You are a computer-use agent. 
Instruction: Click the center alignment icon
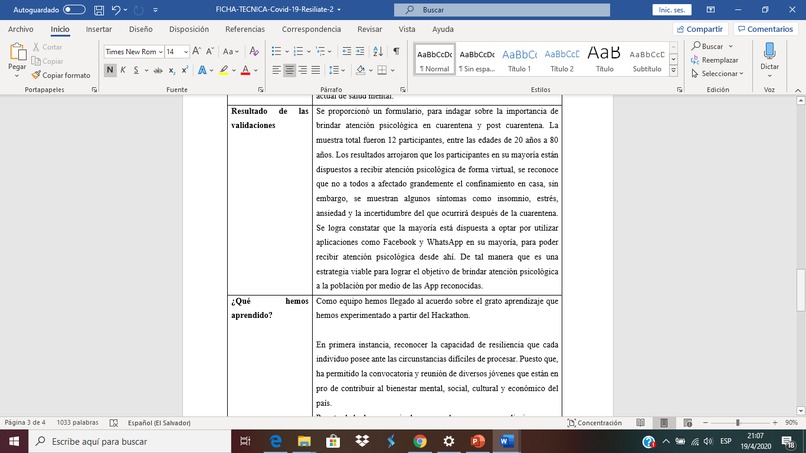point(289,70)
